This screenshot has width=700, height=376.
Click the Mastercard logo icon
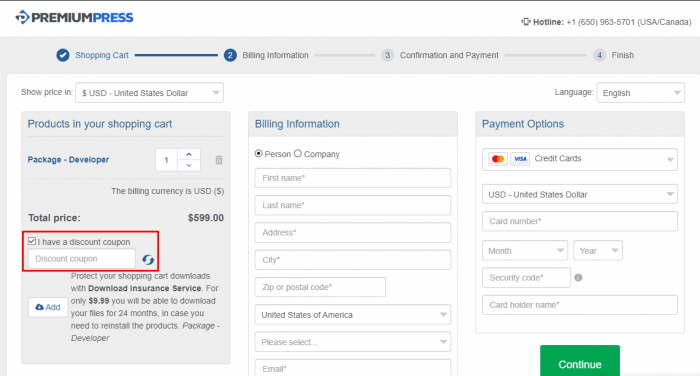click(x=498, y=159)
